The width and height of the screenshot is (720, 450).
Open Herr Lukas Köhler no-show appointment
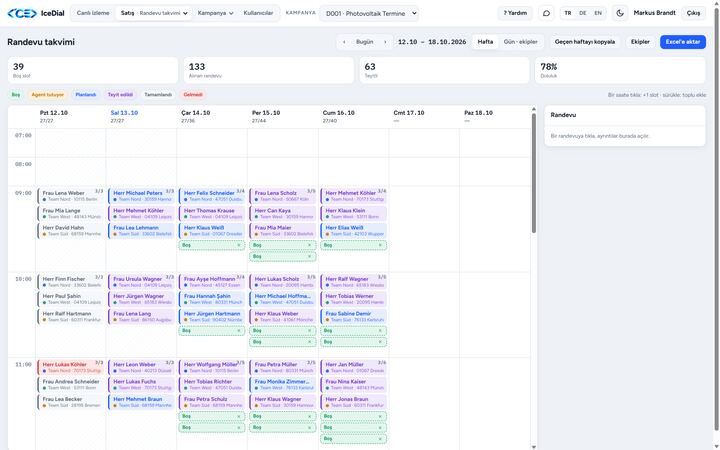[71, 367]
